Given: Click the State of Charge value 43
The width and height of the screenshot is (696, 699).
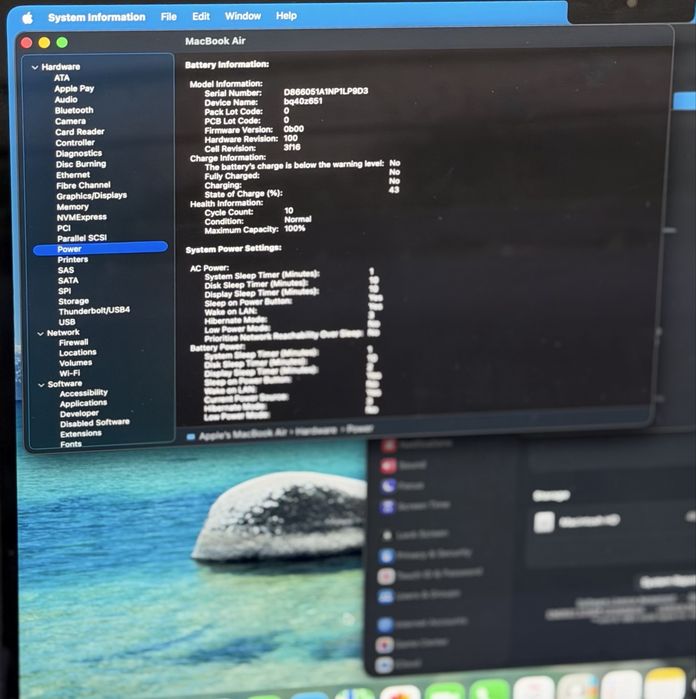Looking at the screenshot, I should pos(394,190).
